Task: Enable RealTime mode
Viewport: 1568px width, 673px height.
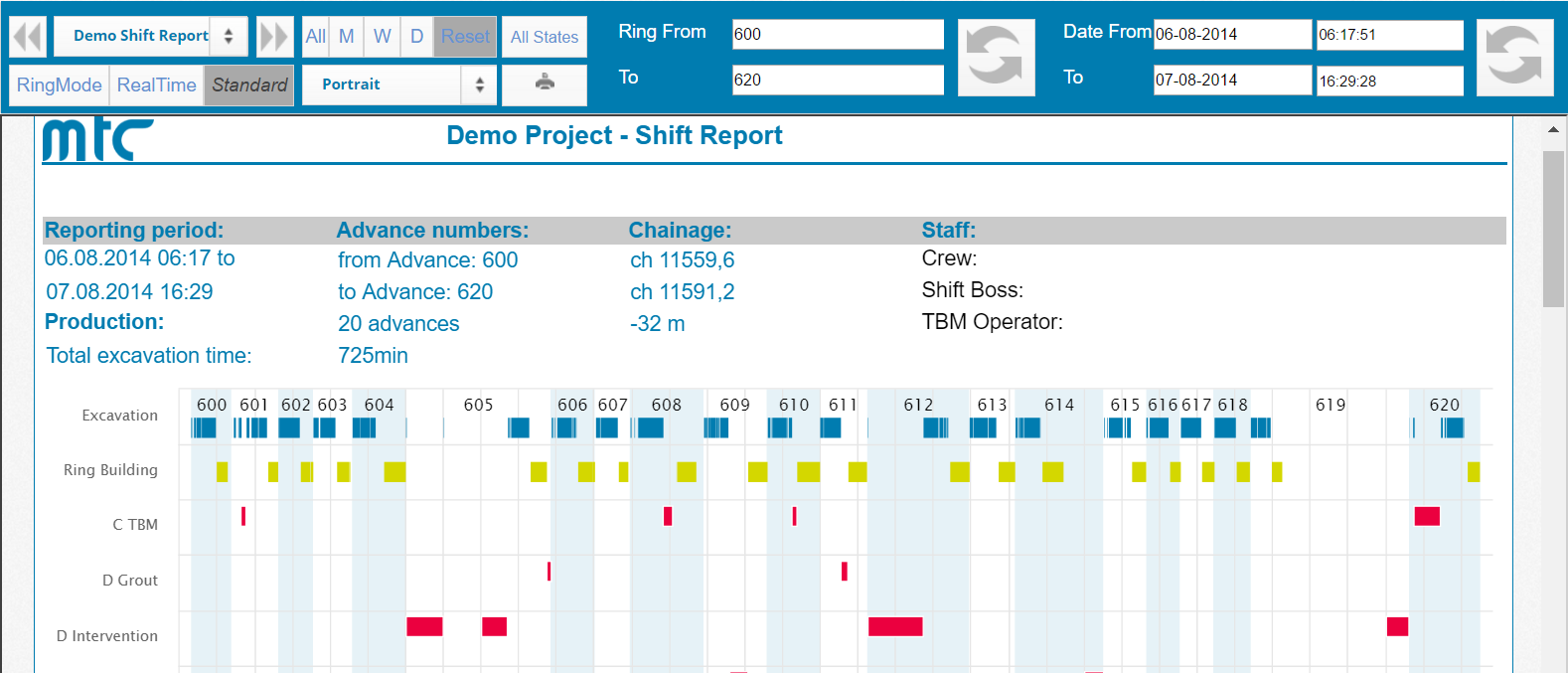Action: click(x=156, y=84)
